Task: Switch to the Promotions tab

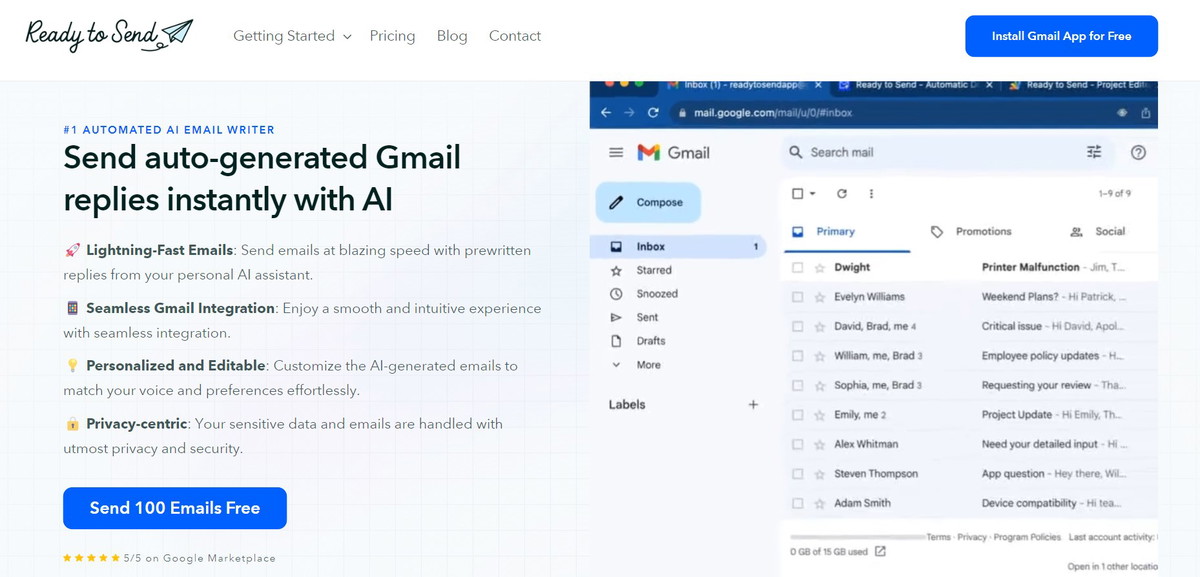Action: tap(971, 231)
